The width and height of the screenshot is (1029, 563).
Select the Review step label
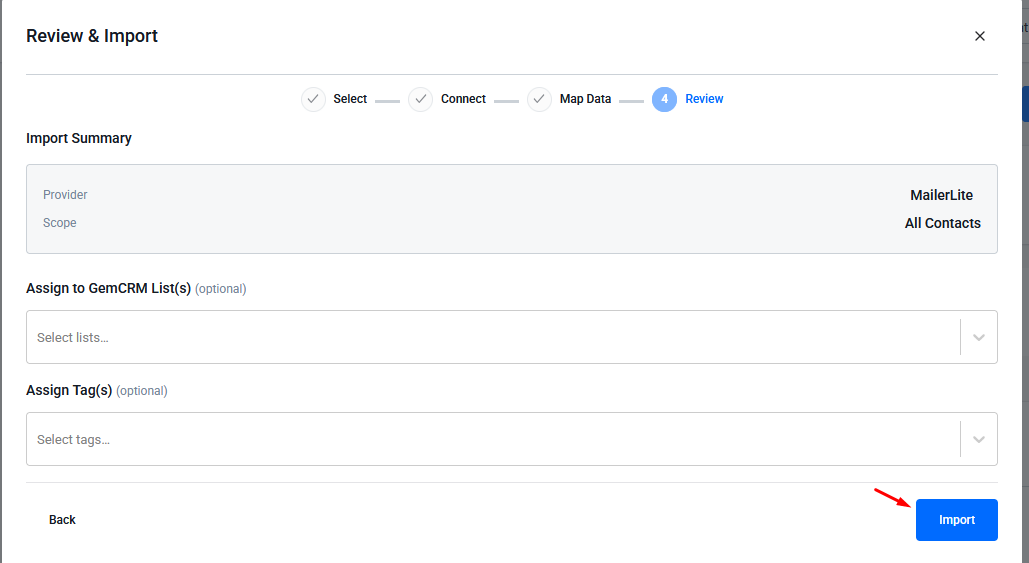(704, 99)
